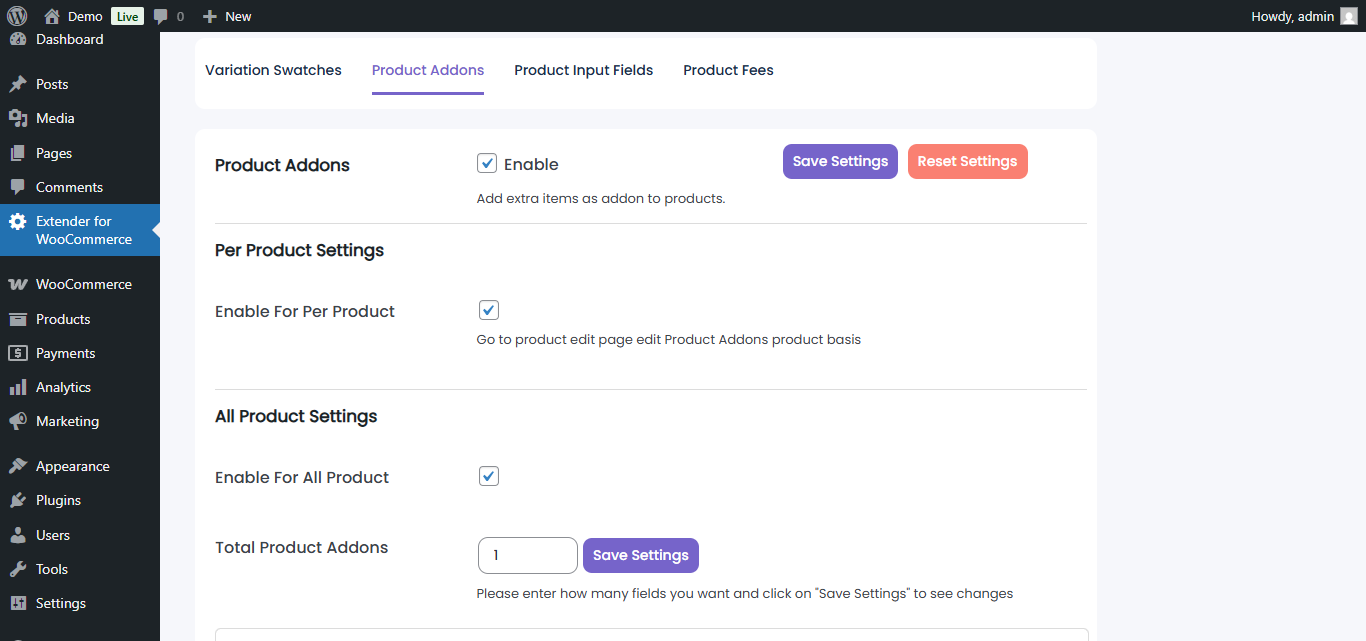Toggle the Enable For Per Product checkbox
Viewport: 1366px width, 641px height.
tap(488, 310)
